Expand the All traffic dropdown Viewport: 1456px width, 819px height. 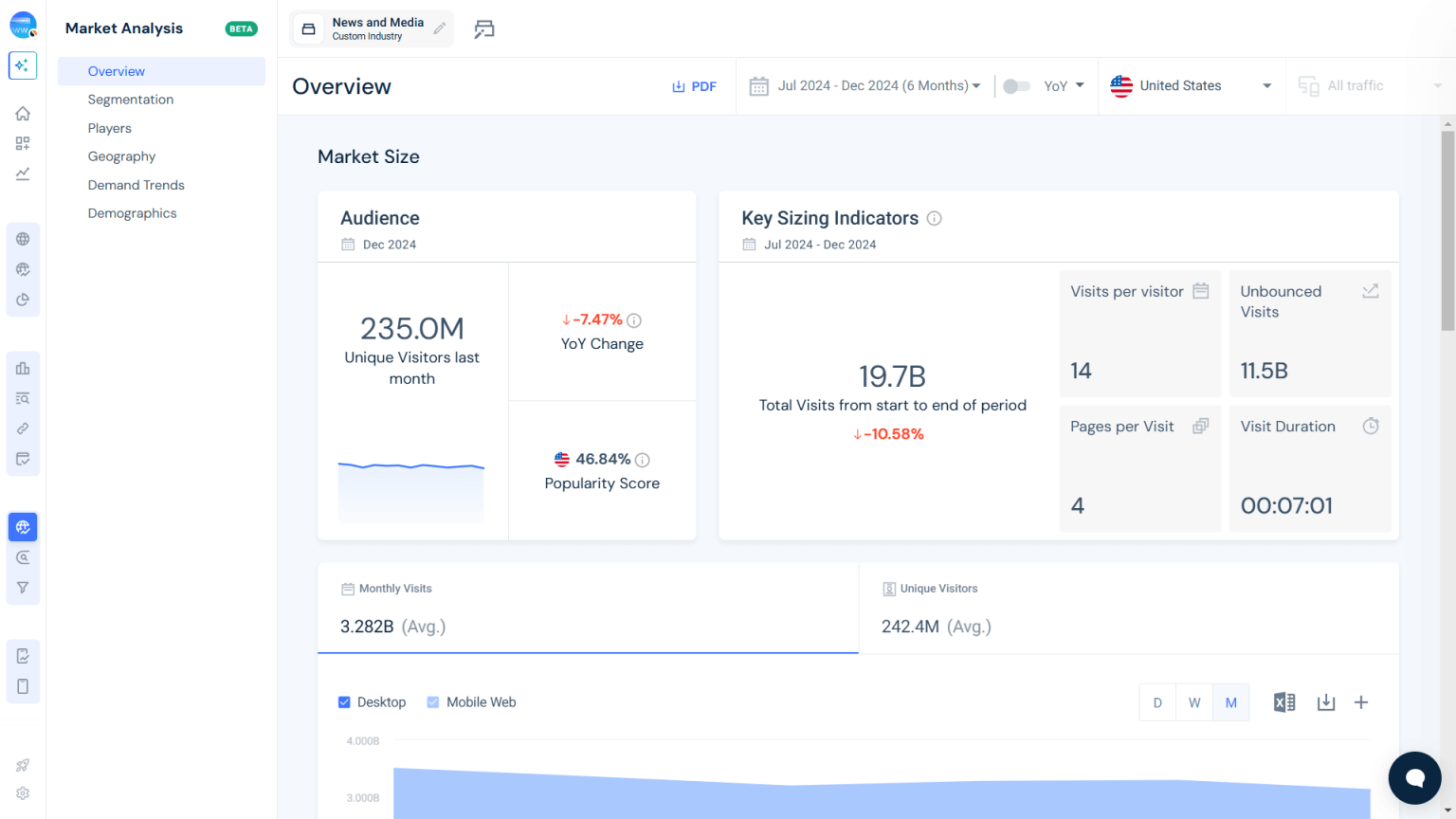(1356, 85)
